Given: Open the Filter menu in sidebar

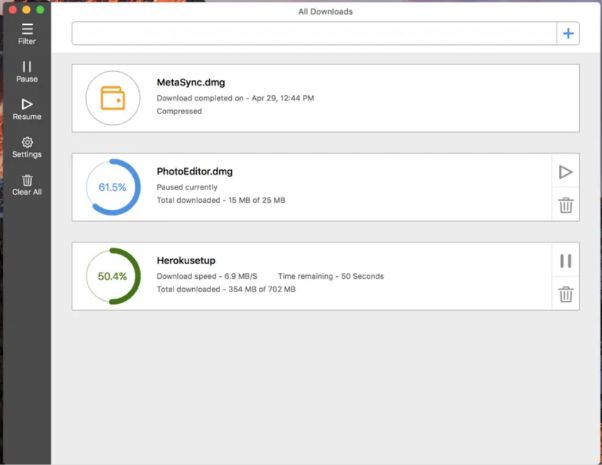Looking at the screenshot, I should (x=27, y=34).
